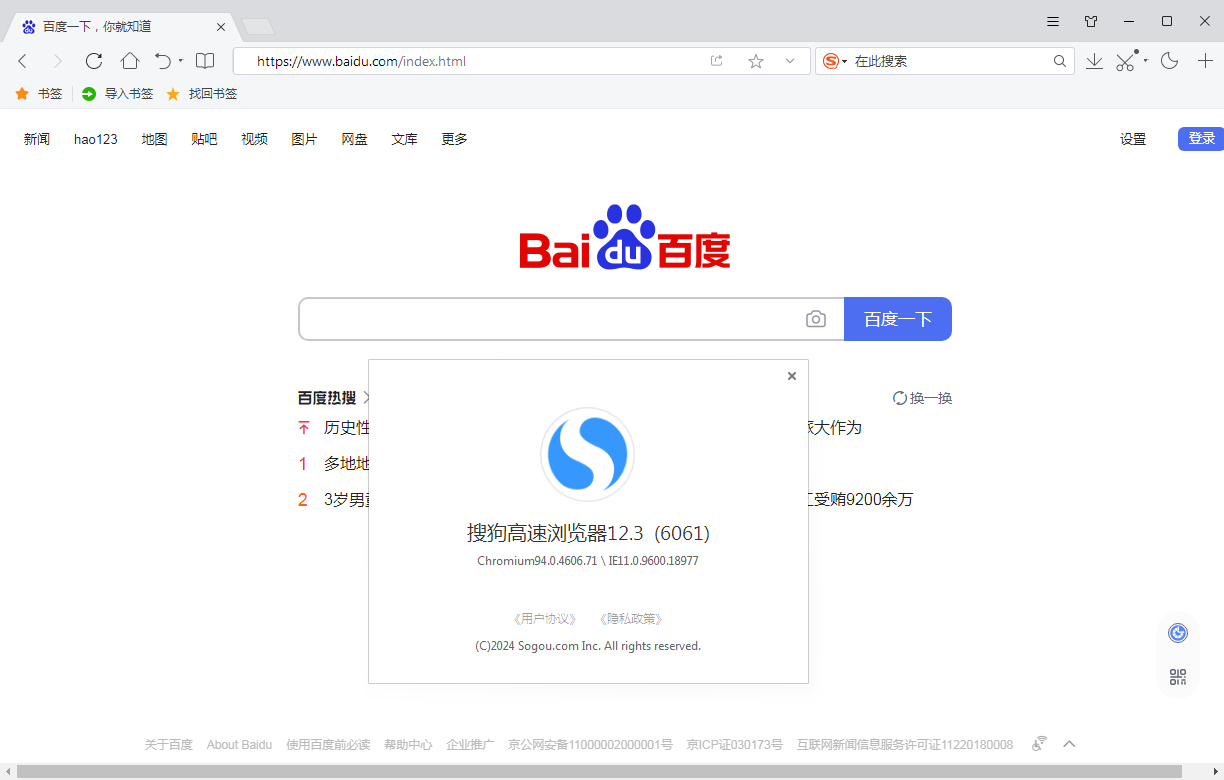Bookmark page with star icon
Screen dimensions: 1224x780
pyautogui.click(x=756, y=61)
